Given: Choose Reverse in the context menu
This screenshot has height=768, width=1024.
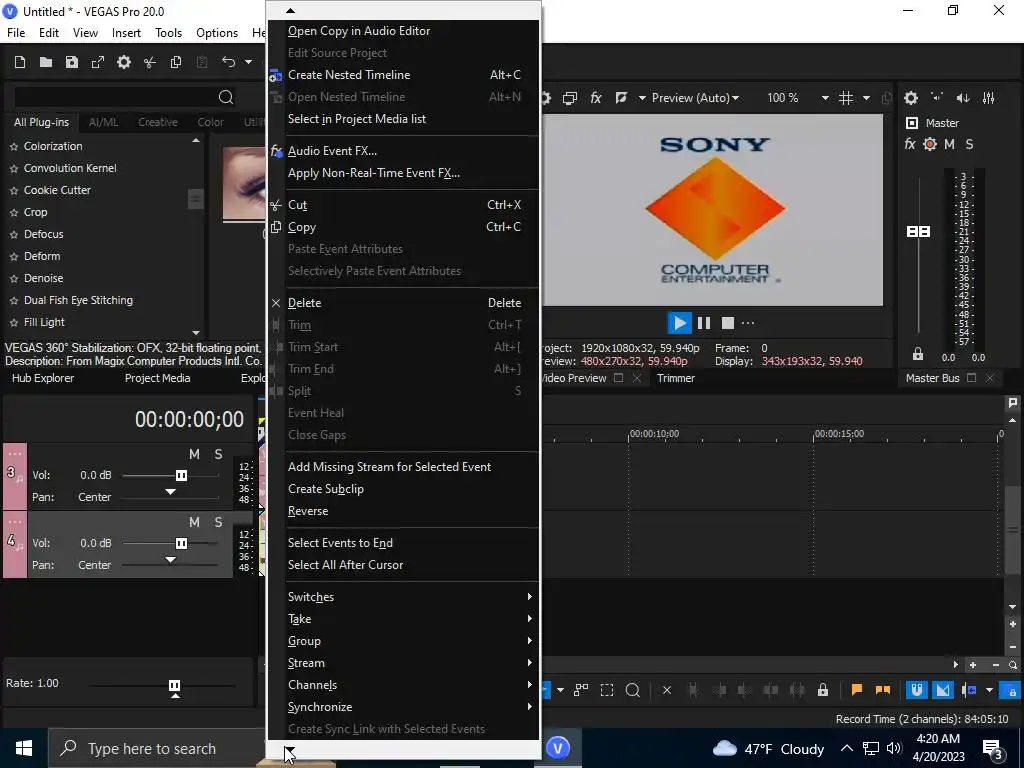Looking at the screenshot, I should [x=403, y=511].
